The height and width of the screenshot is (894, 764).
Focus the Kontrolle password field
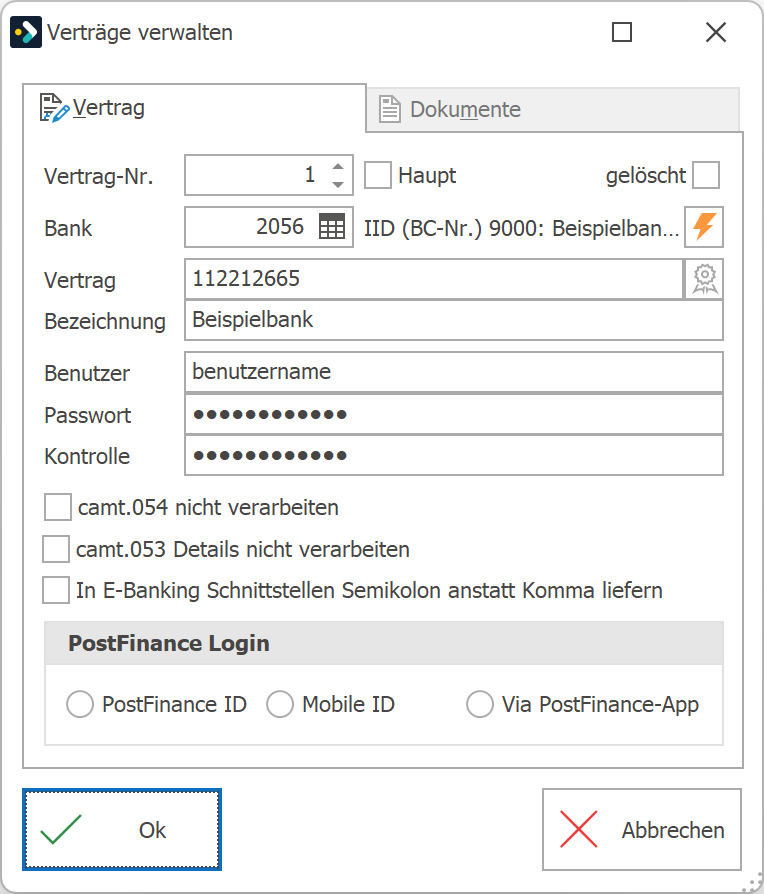454,455
